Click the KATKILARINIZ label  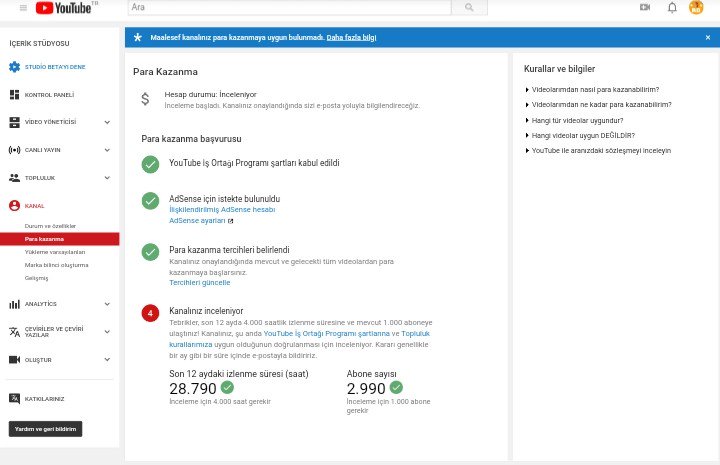click(x=45, y=399)
